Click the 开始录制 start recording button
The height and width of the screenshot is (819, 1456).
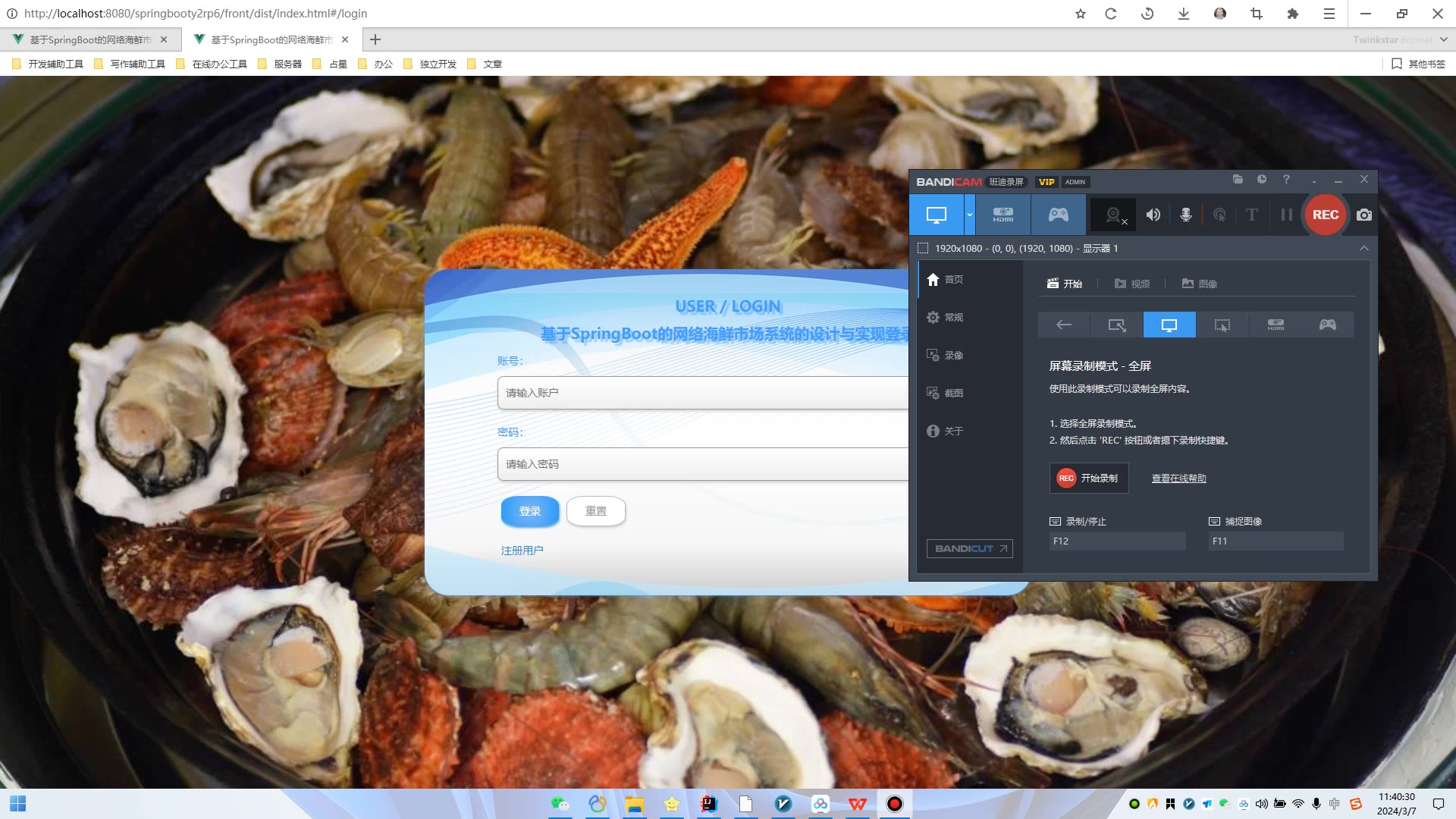pos(1089,478)
